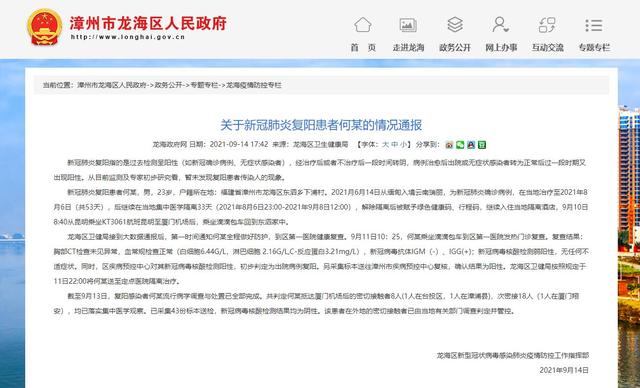Open the 政务公开 menu label
The height and width of the screenshot is (388, 640).
(x=455, y=47)
